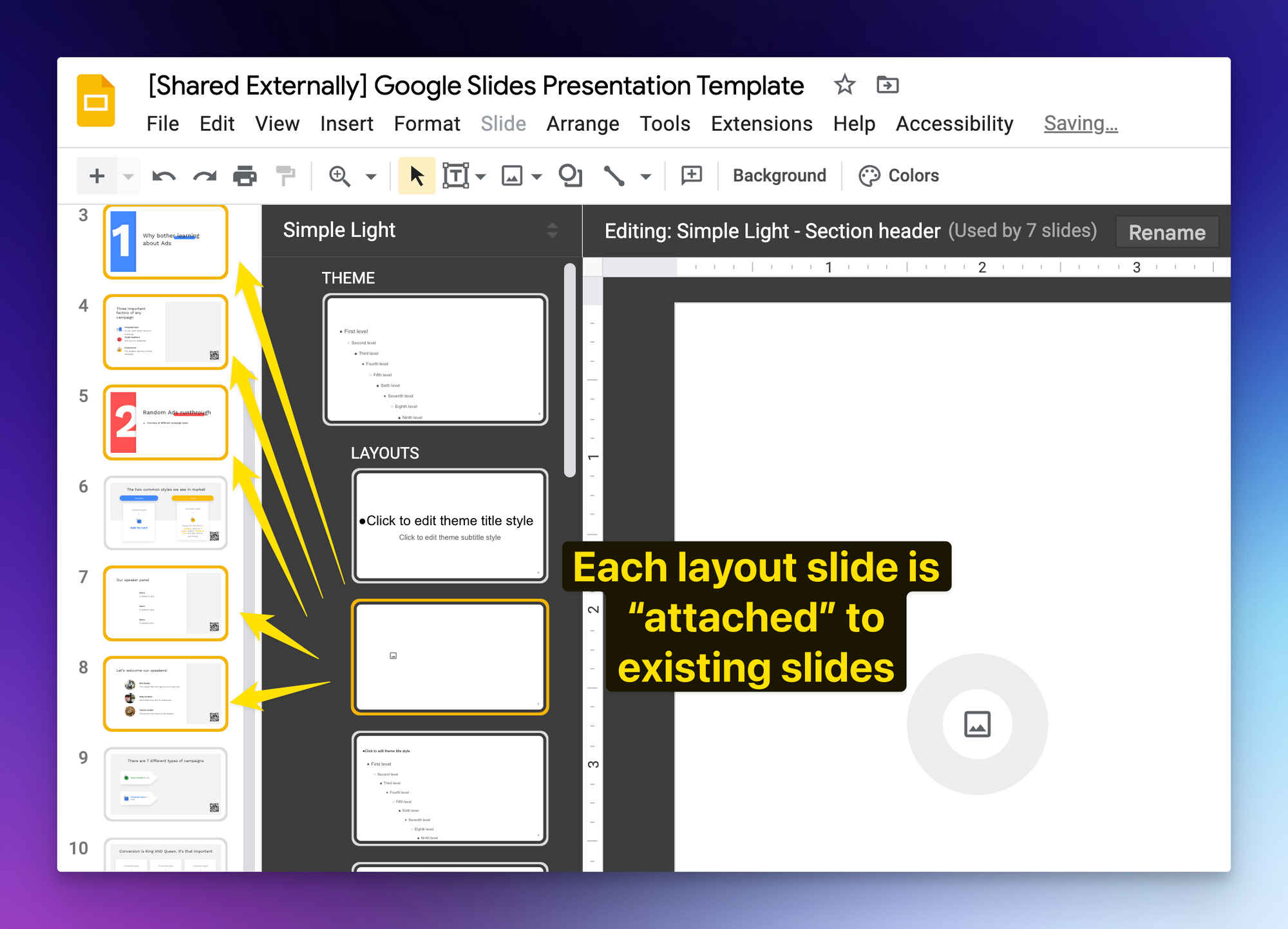Select the cursor arrow tool
The width and height of the screenshot is (1288, 929).
pos(417,176)
